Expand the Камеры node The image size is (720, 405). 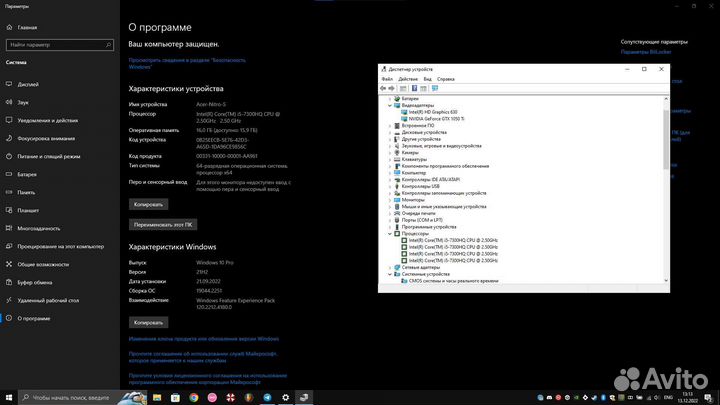point(390,152)
